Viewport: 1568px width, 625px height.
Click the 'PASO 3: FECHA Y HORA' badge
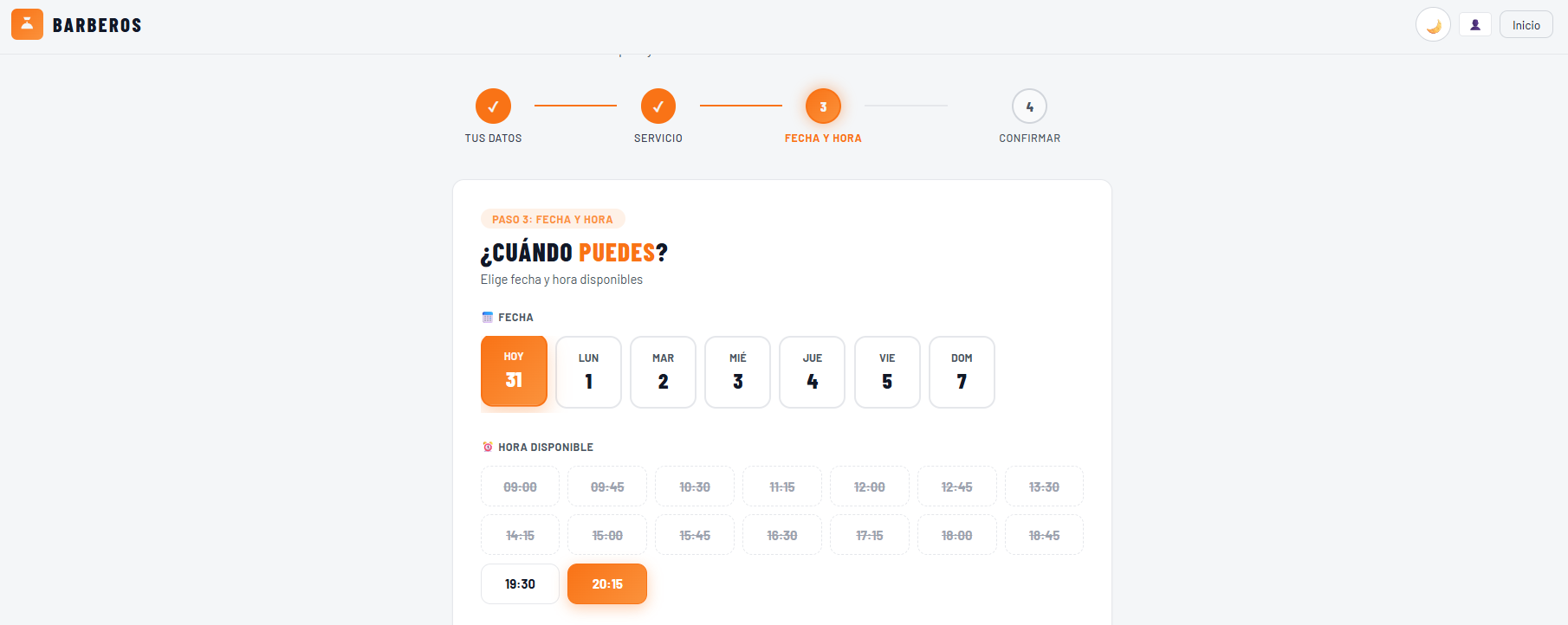(x=553, y=219)
